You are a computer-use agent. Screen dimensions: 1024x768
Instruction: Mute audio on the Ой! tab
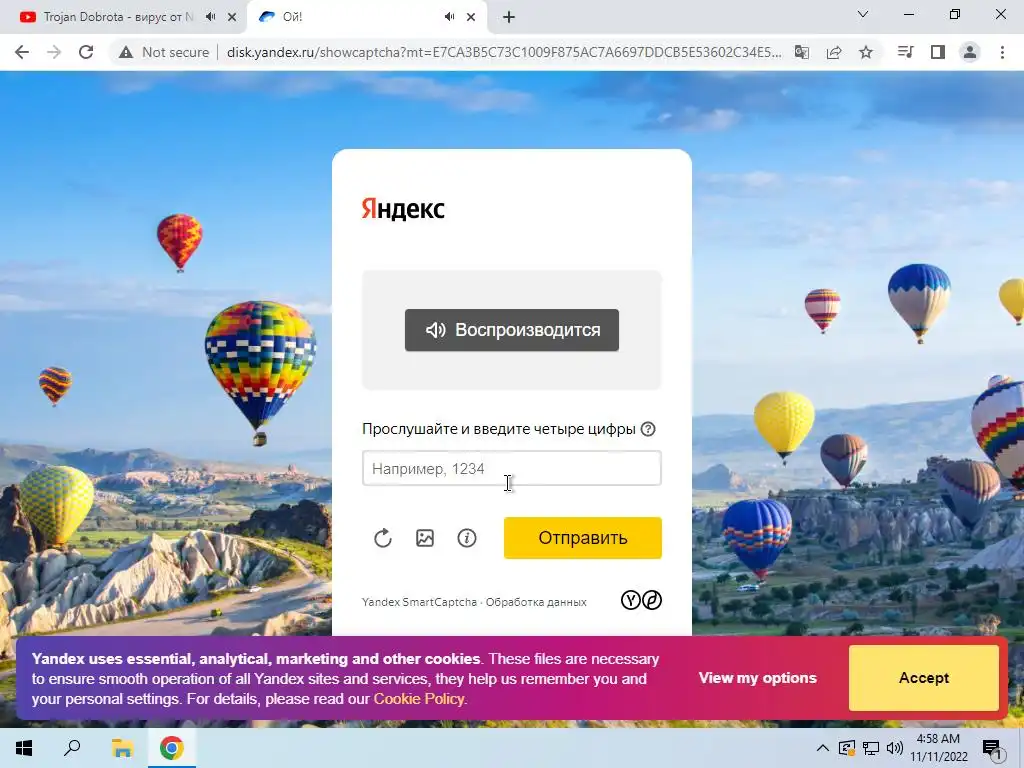coord(449,17)
